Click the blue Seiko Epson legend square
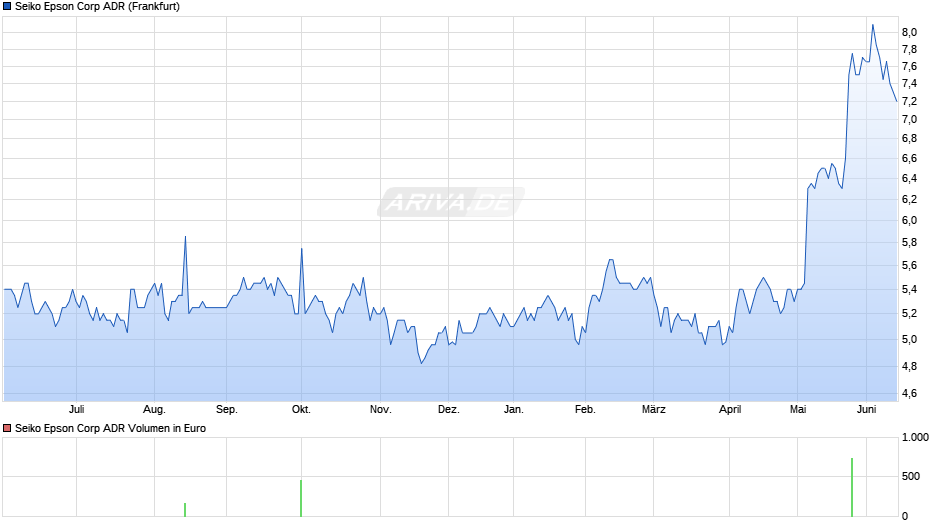The image size is (940, 526). (x=7, y=7)
